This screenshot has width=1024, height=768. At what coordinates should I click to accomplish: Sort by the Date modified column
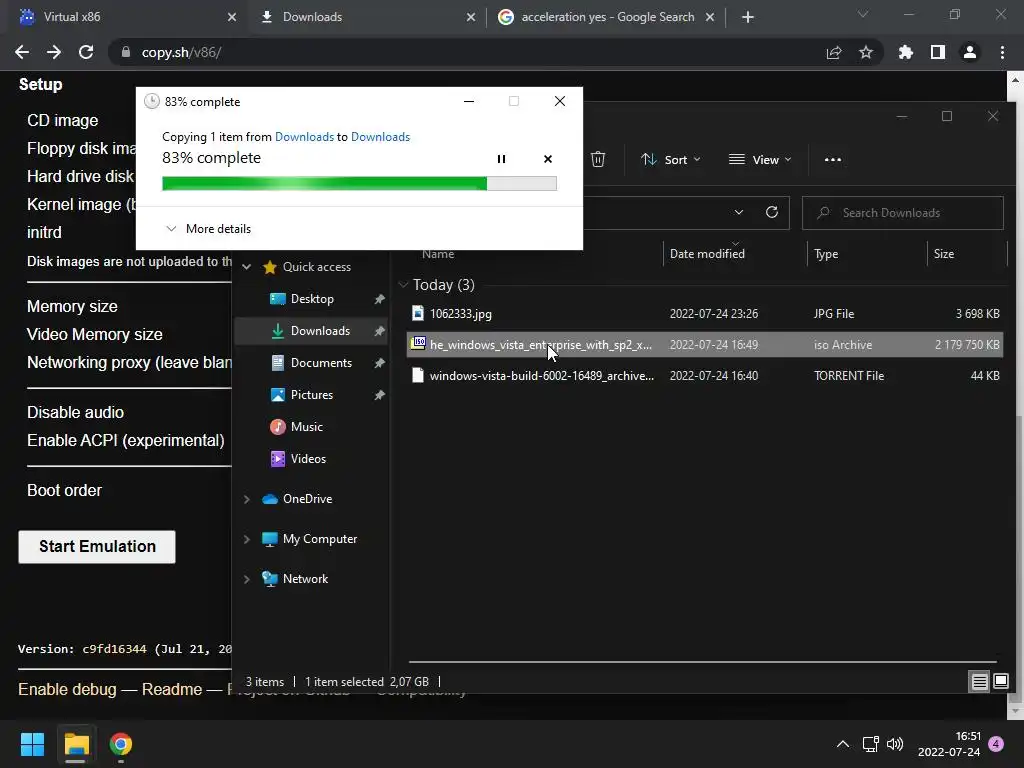coord(707,253)
